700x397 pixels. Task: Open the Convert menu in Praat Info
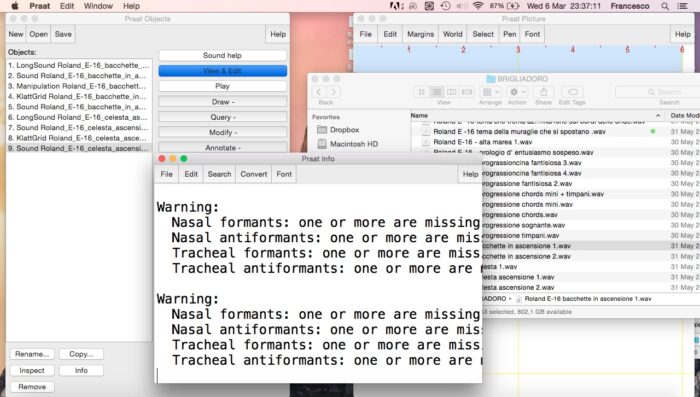(254, 174)
